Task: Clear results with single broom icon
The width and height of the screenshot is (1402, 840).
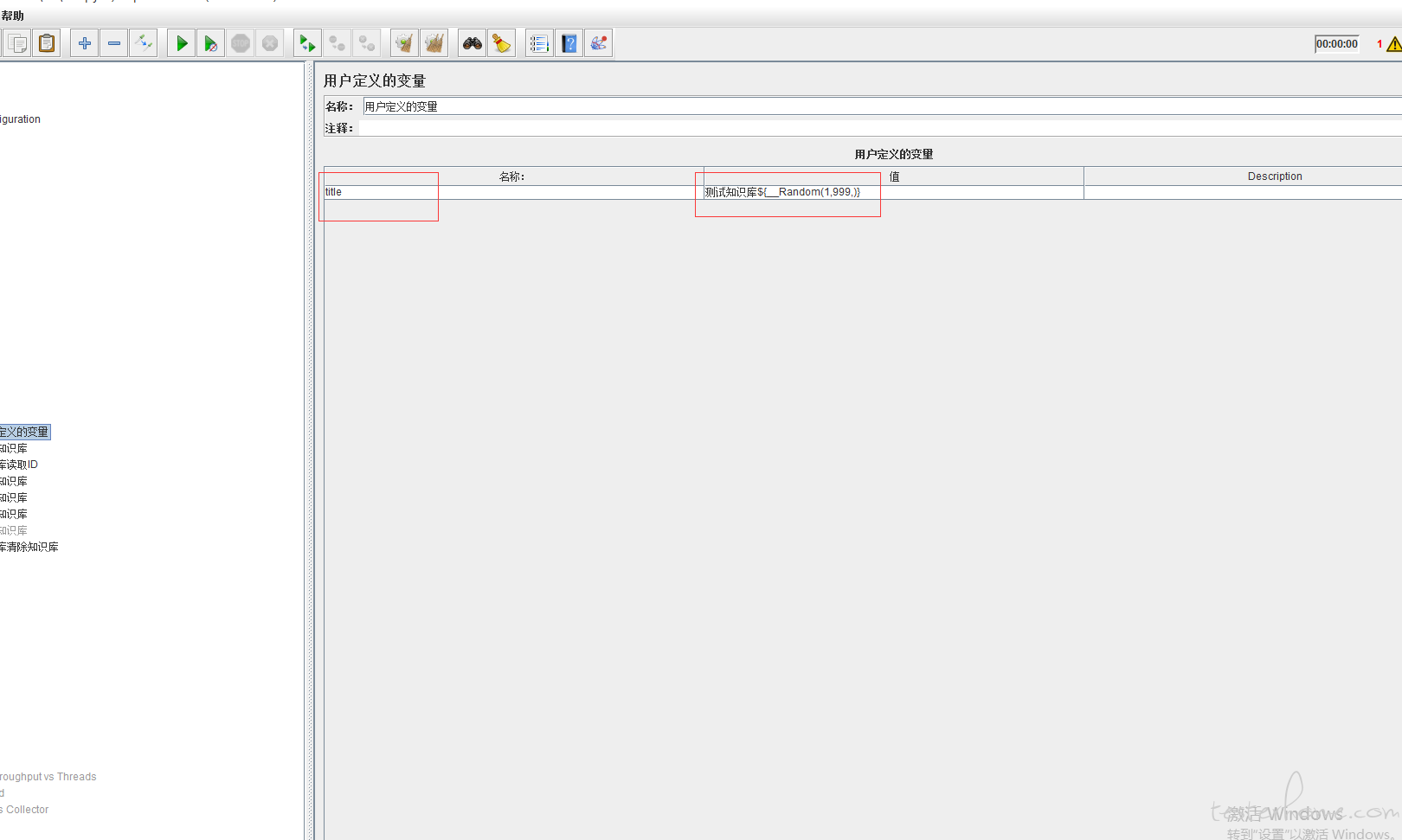Action: point(404,43)
